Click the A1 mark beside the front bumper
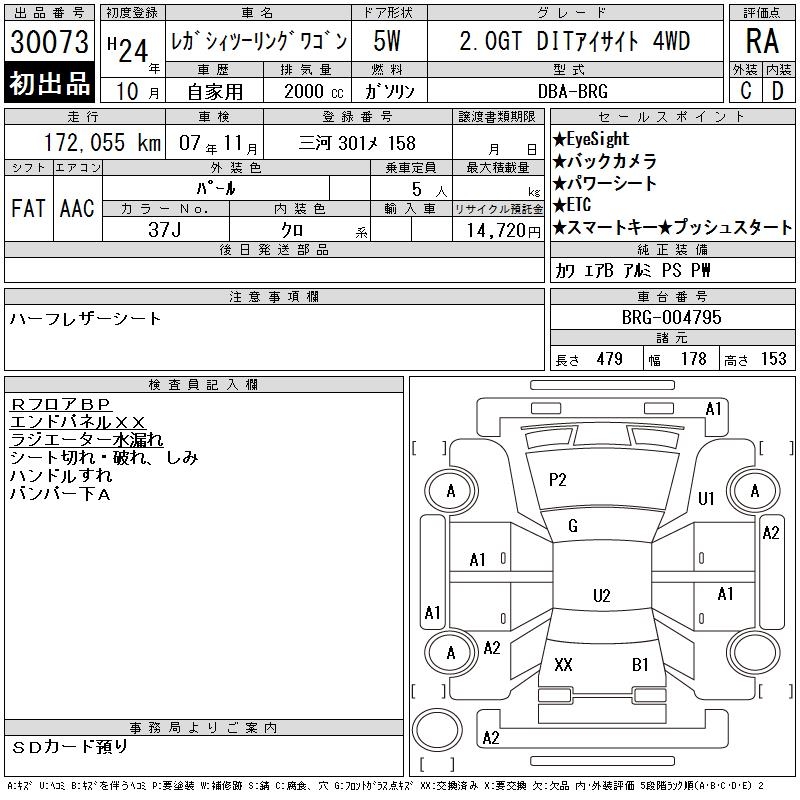 coord(713,409)
